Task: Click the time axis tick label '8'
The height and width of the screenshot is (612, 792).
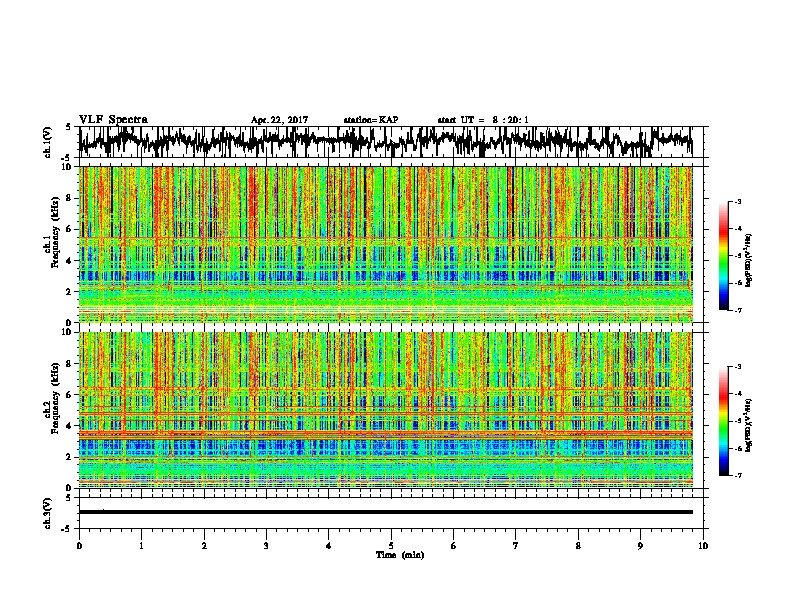Action: pyautogui.click(x=578, y=546)
